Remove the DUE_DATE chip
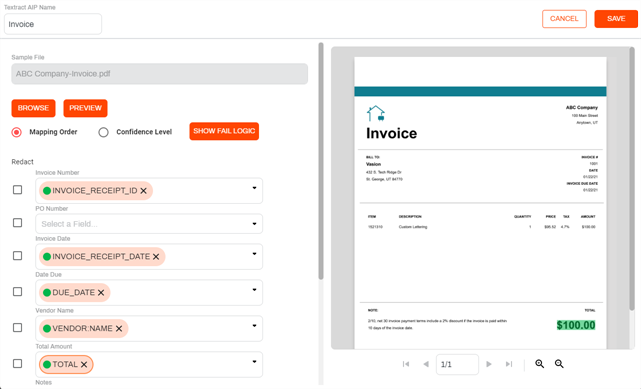The width and height of the screenshot is (641, 389). [x=101, y=293]
